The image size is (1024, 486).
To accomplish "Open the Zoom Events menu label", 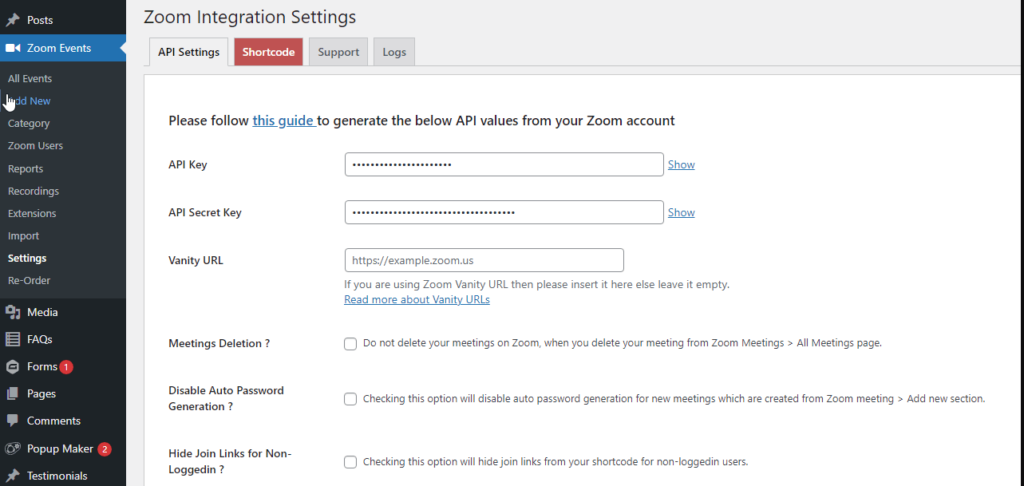I will 59,48.
